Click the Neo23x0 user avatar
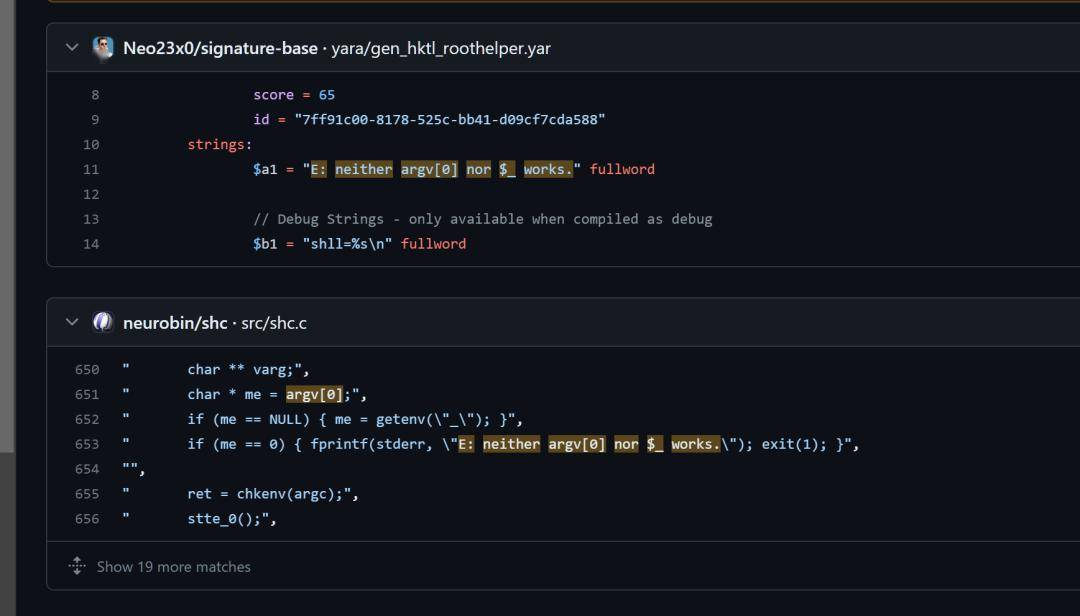This screenshot has height=616, width=1080. pos(103,48)
